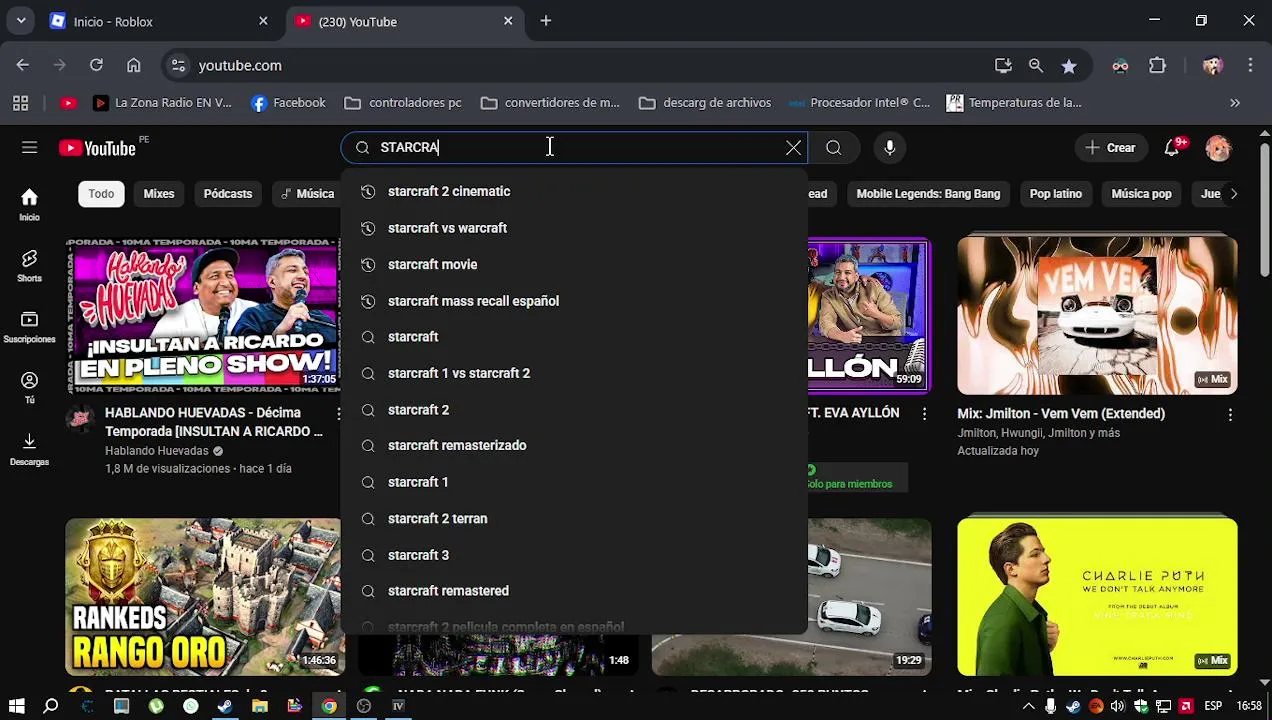Viewport: 1272px width, 720px height.
Task: Choose suggestion starcraft movie
Action: click(574, 264)
